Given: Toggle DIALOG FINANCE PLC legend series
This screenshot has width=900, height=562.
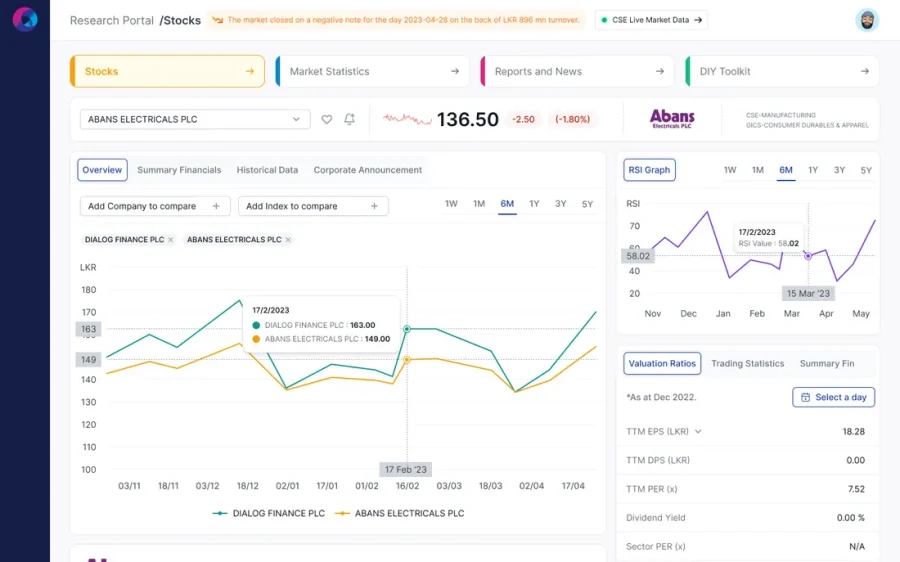Looking at the screenshot, I should (269, 513).
